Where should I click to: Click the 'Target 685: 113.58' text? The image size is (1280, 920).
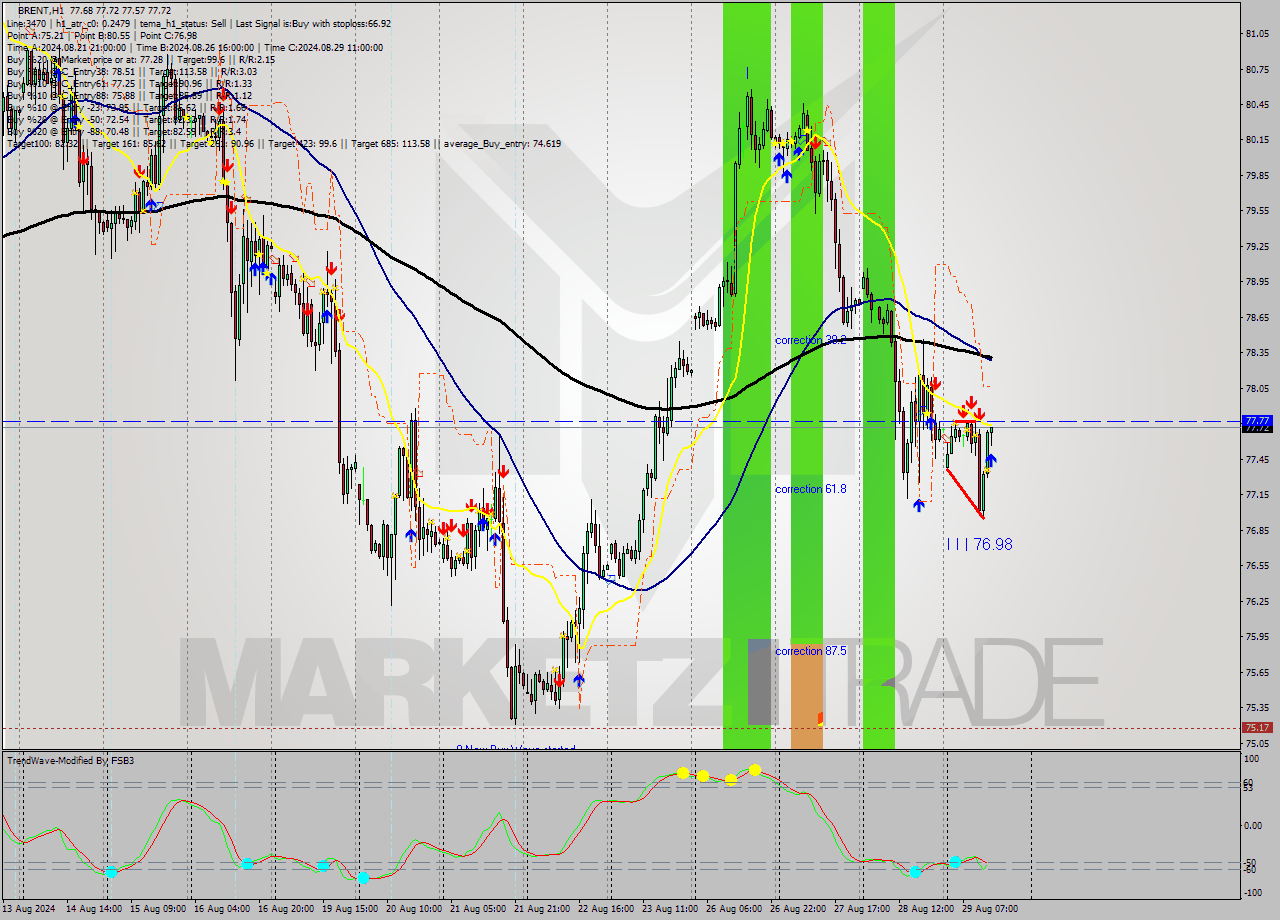click(389, 143)
